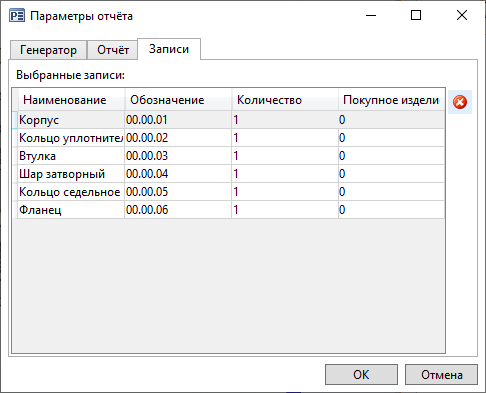Click the Отмена button
The width and height of the screenshot is (486, 393).
(x=441, y=375)
